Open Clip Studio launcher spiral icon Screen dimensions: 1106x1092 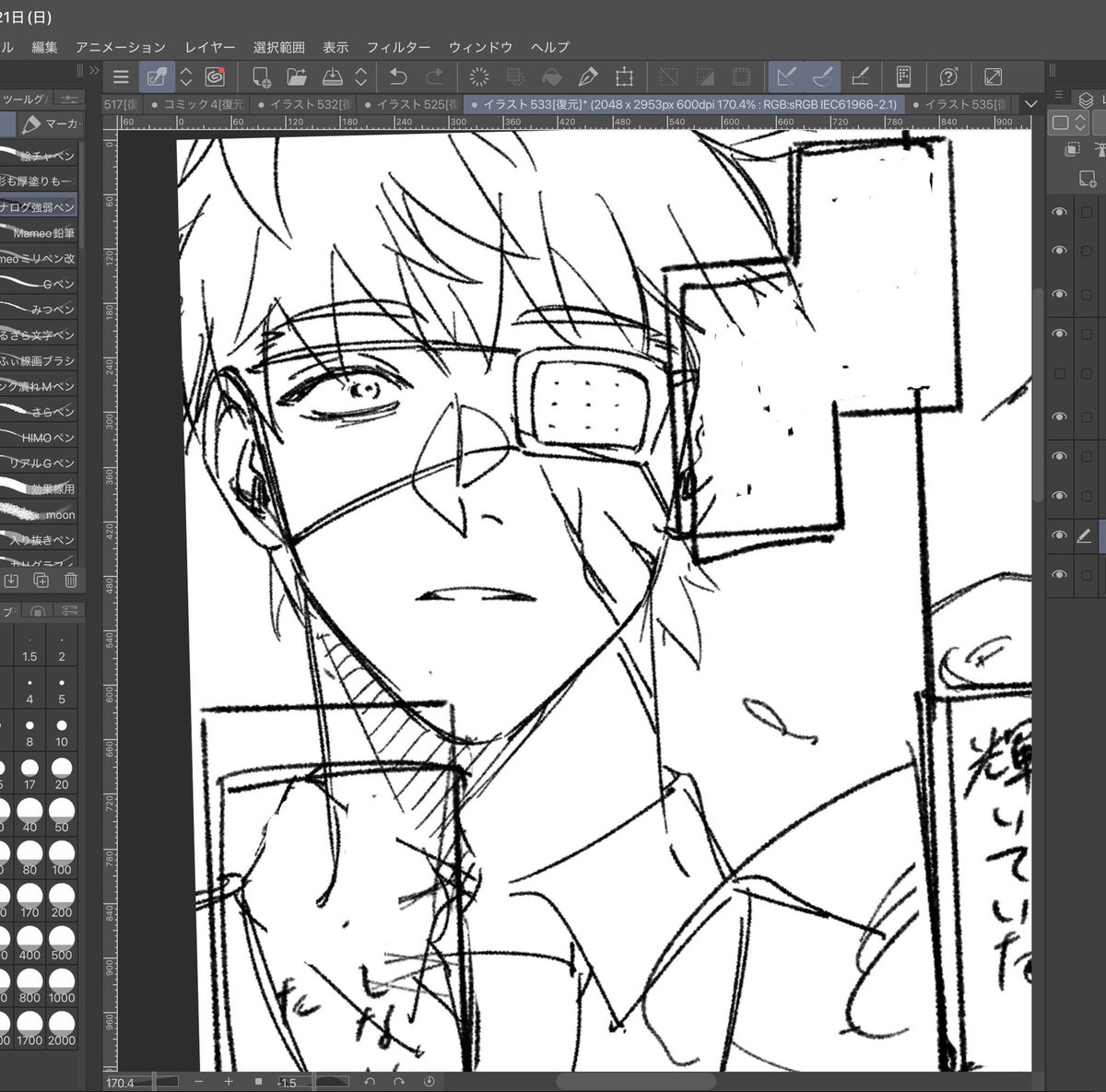(216, 77)
